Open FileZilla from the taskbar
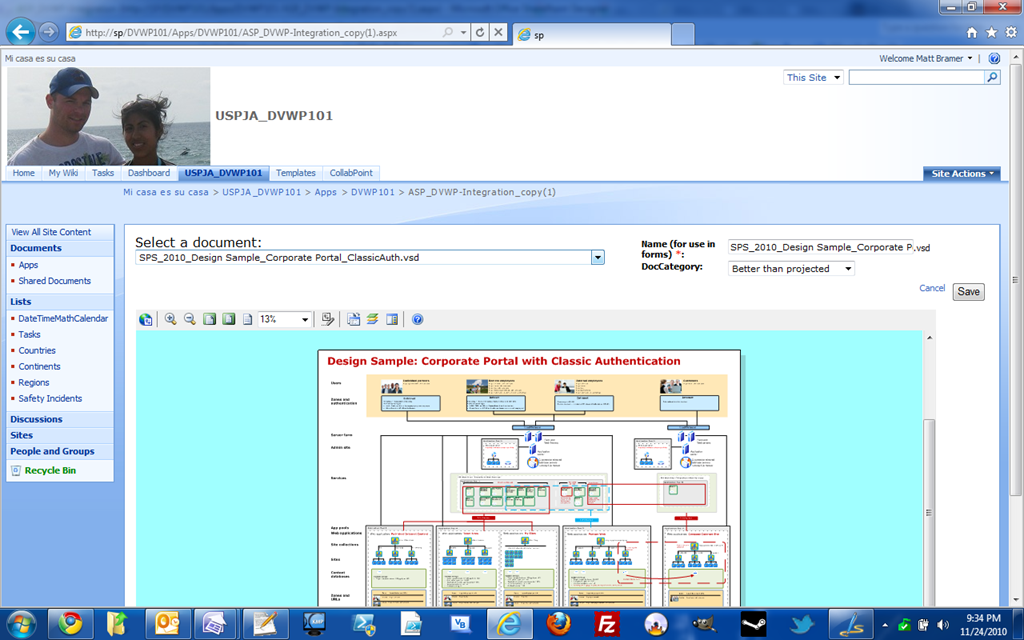 [x=607, y=624]
